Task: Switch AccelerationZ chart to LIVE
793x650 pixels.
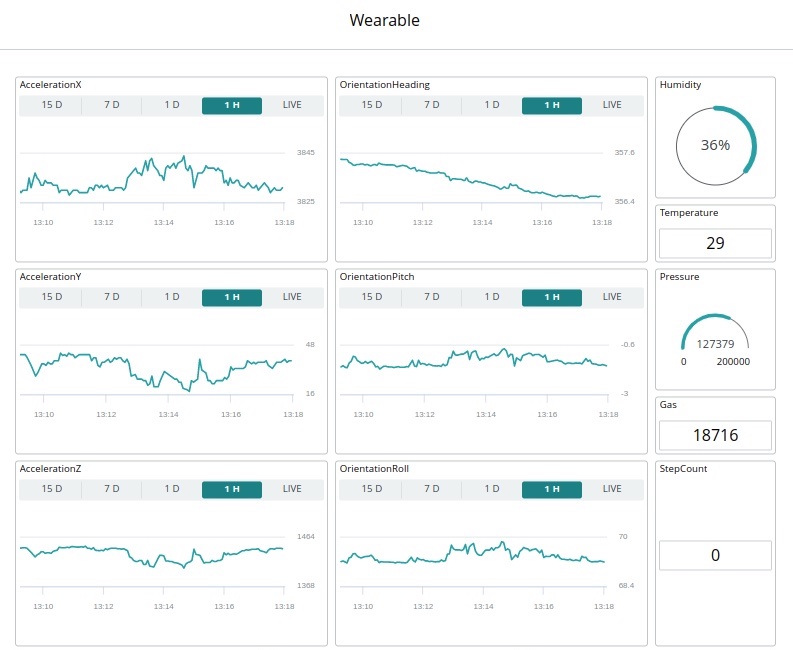Action: (292, 489)
